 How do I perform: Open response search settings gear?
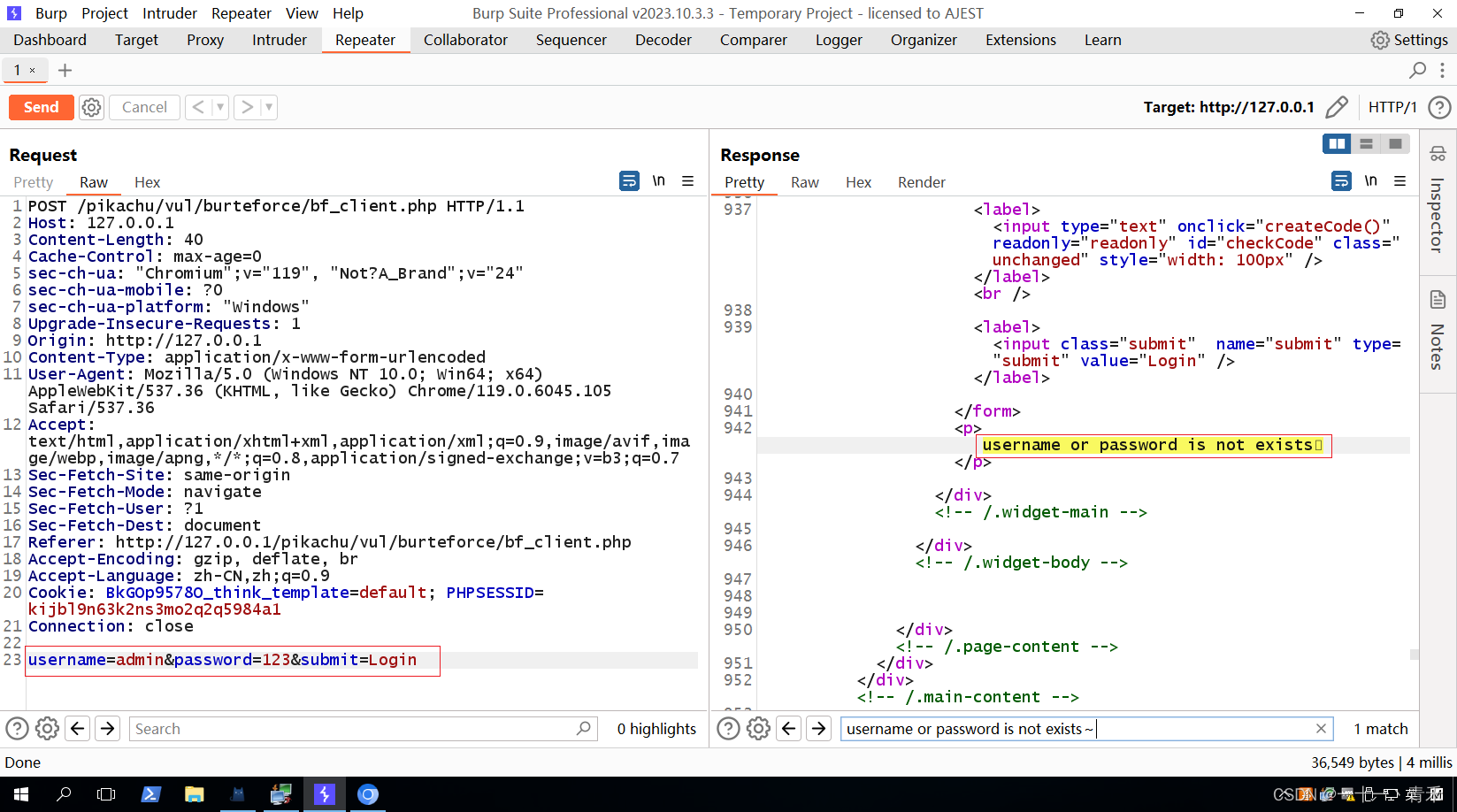[758, 729]
